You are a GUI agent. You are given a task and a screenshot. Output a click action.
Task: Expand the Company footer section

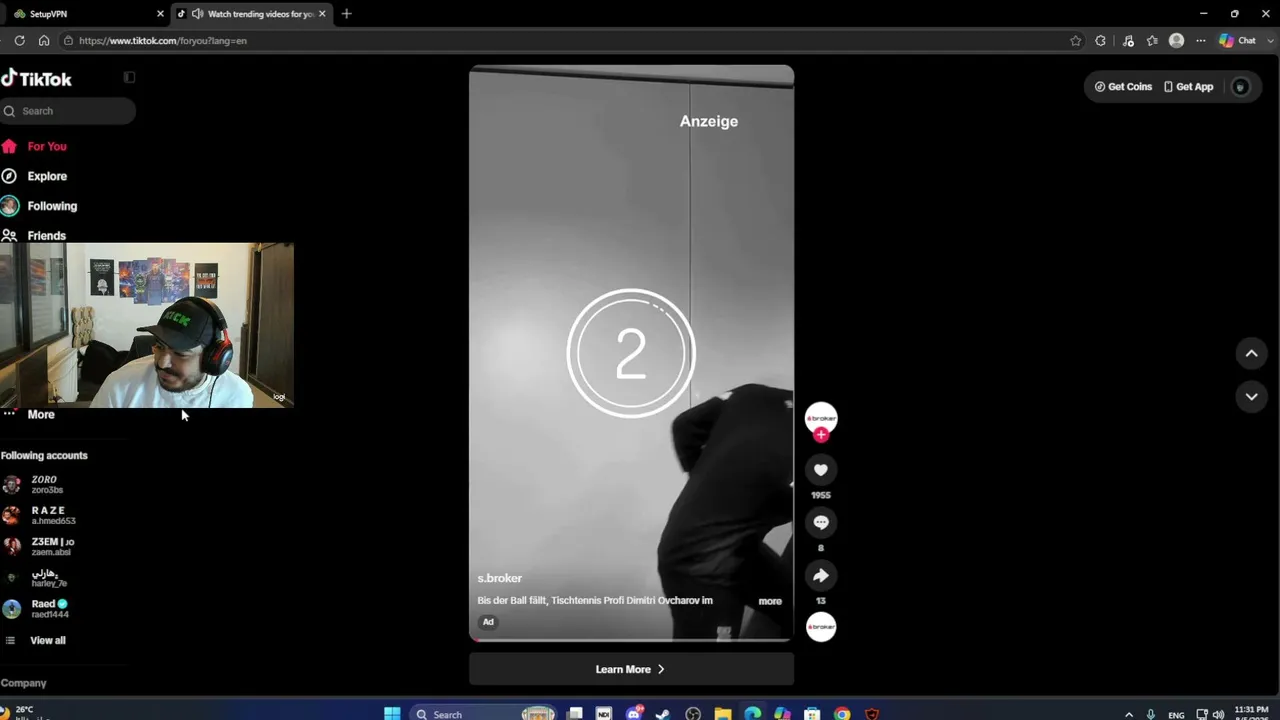point(24,683)
